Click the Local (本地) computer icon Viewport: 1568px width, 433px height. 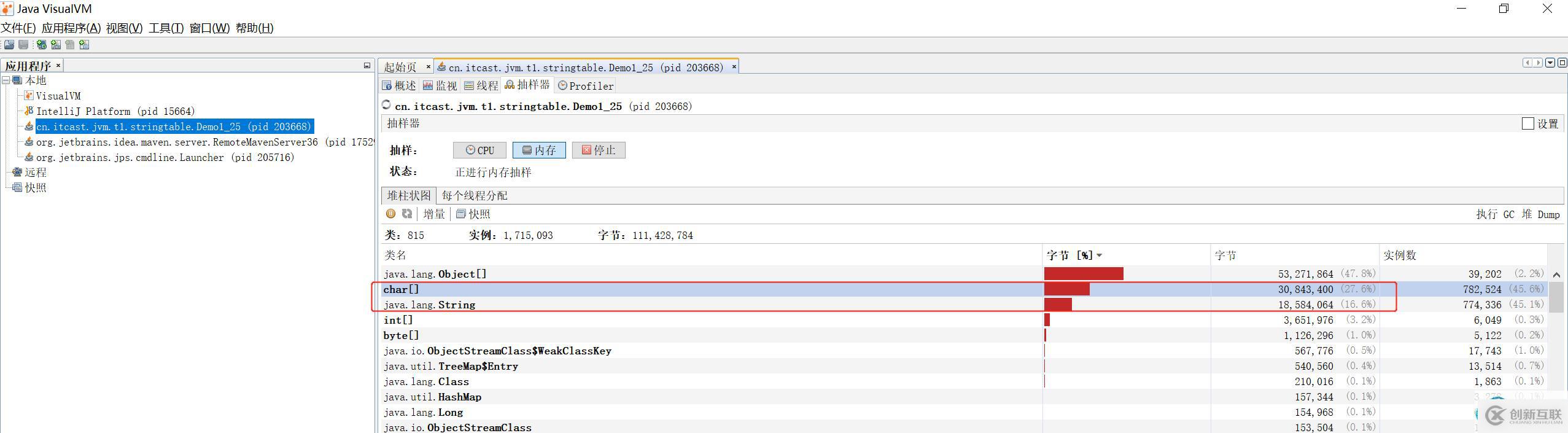click(x=17, y=80)
